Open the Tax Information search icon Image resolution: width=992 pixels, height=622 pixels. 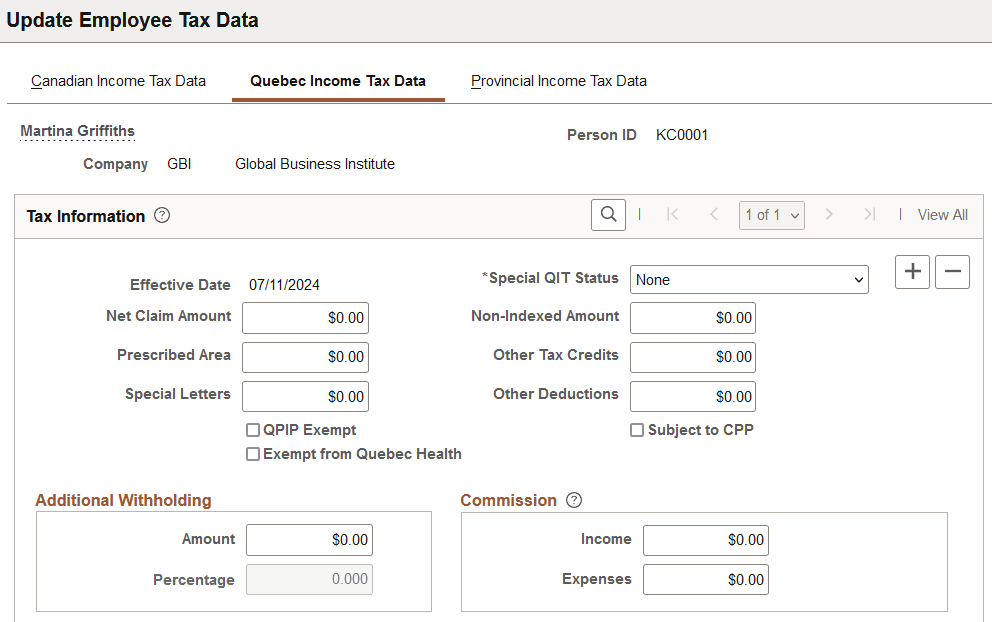tap(608, 214)
